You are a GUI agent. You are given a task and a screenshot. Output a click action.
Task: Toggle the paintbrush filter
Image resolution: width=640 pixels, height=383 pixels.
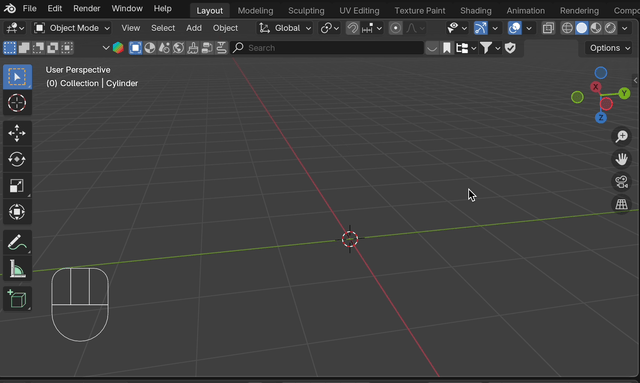(193, 48)
